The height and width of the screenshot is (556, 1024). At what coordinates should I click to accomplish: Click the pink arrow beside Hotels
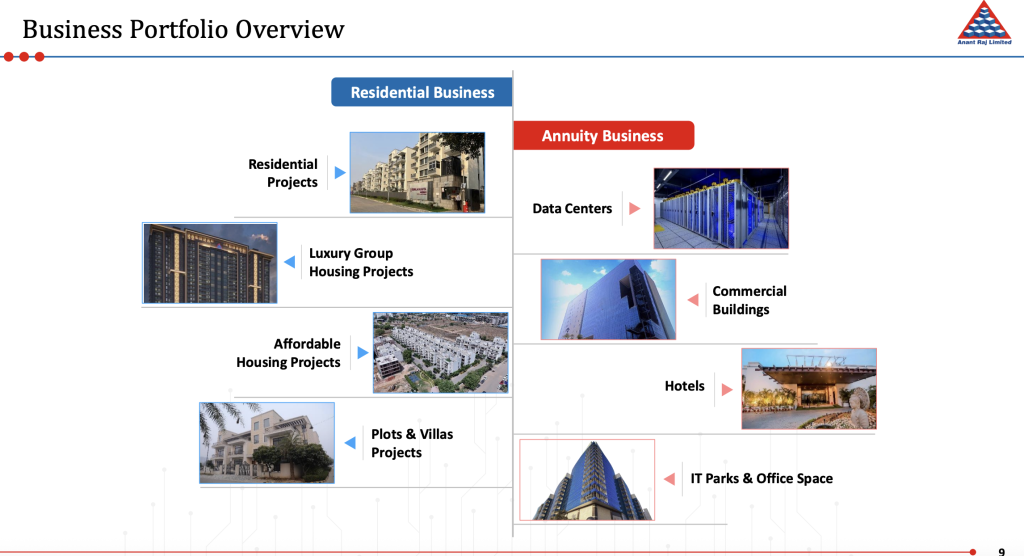click(725, 387)
